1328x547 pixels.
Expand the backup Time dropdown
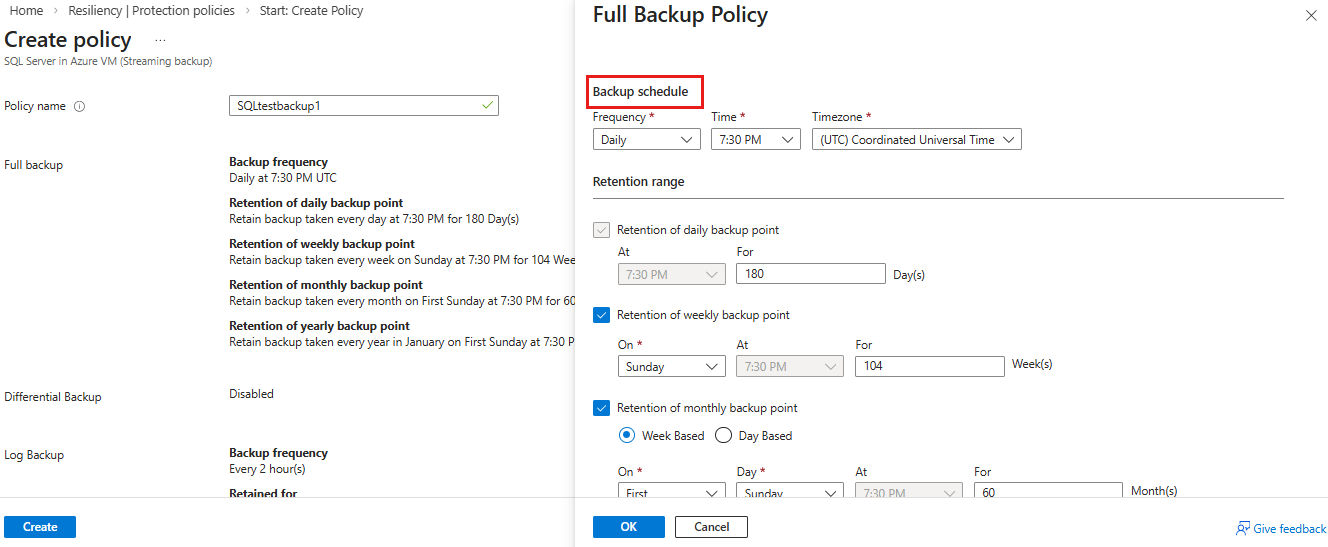(x=755, y=140)
